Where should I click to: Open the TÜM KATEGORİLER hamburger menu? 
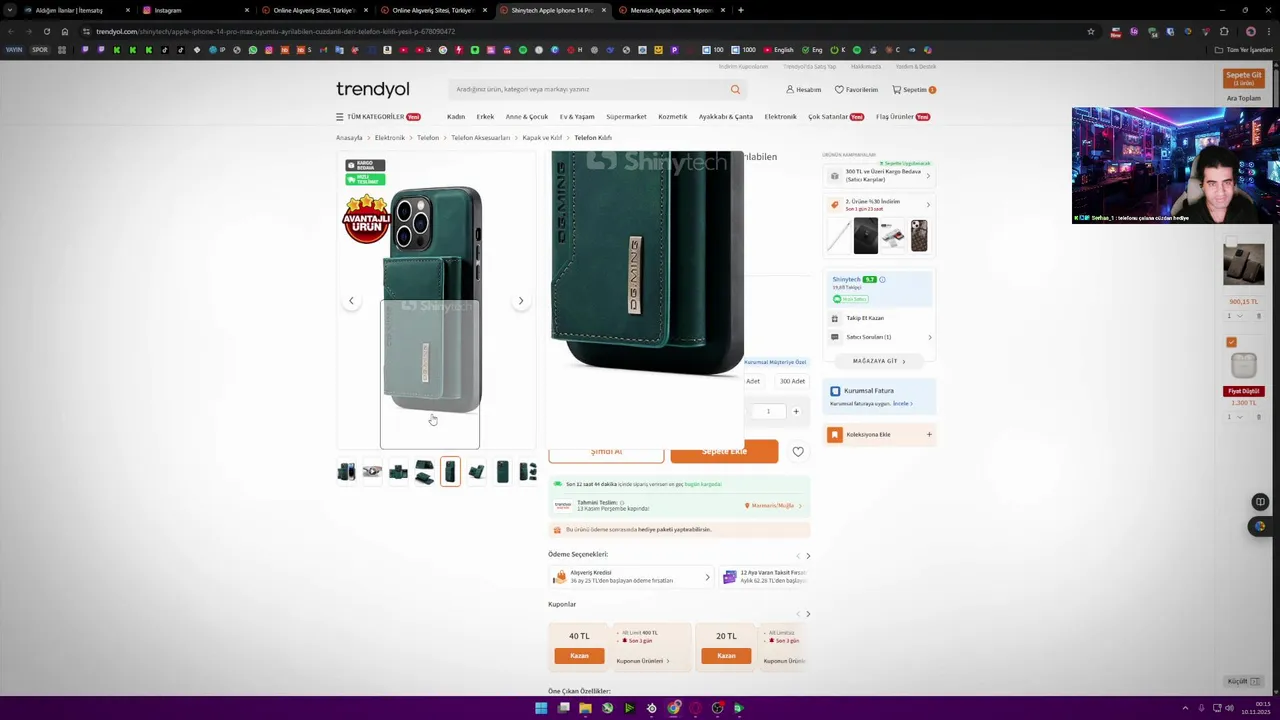coord(377,117)
